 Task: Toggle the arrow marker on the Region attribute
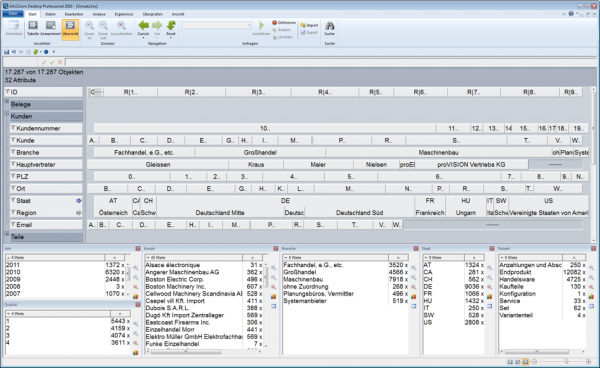click(x=79, y=213)
